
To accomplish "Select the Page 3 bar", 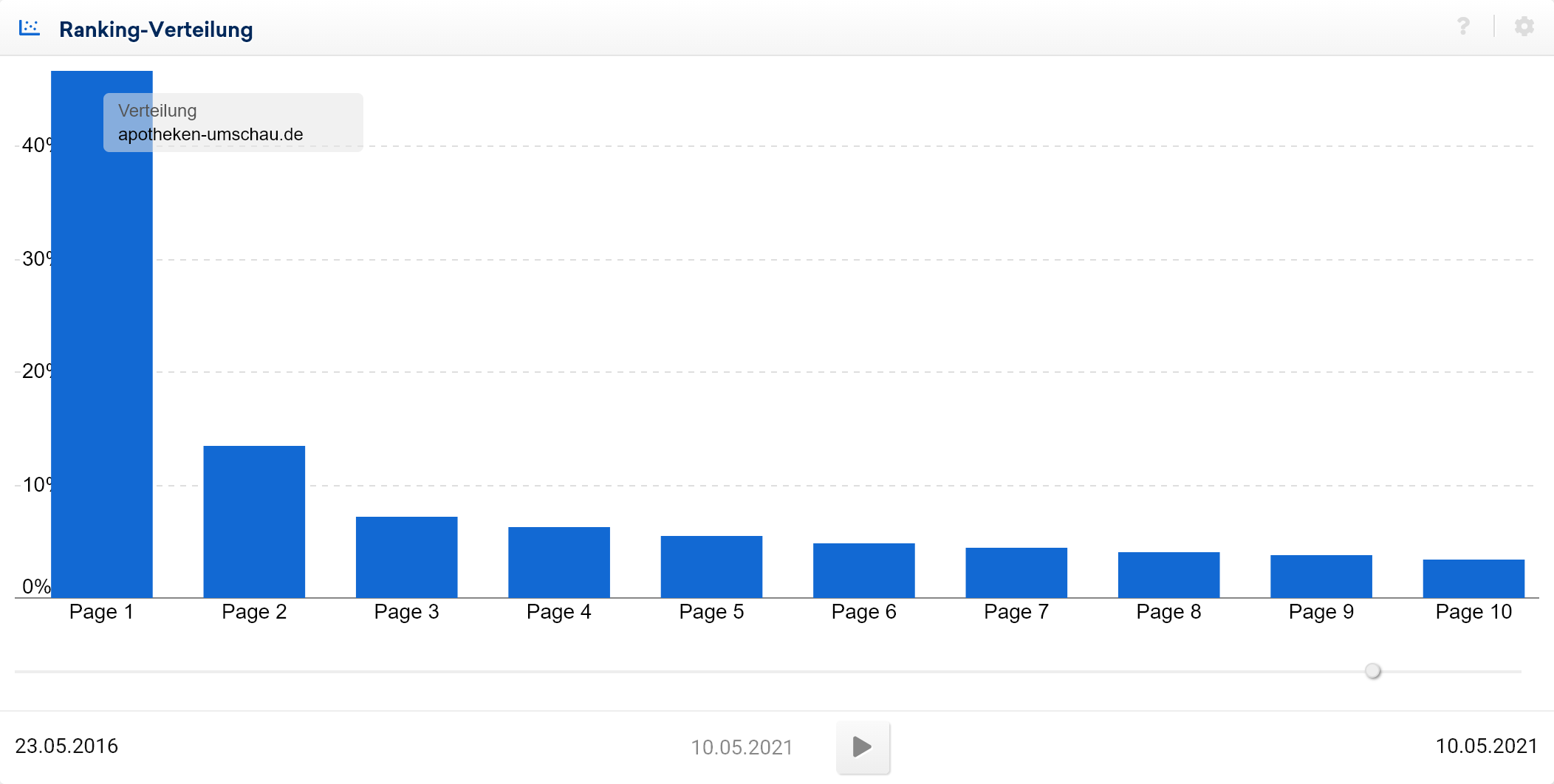I will pyautogui.click(x=406, y=557).
